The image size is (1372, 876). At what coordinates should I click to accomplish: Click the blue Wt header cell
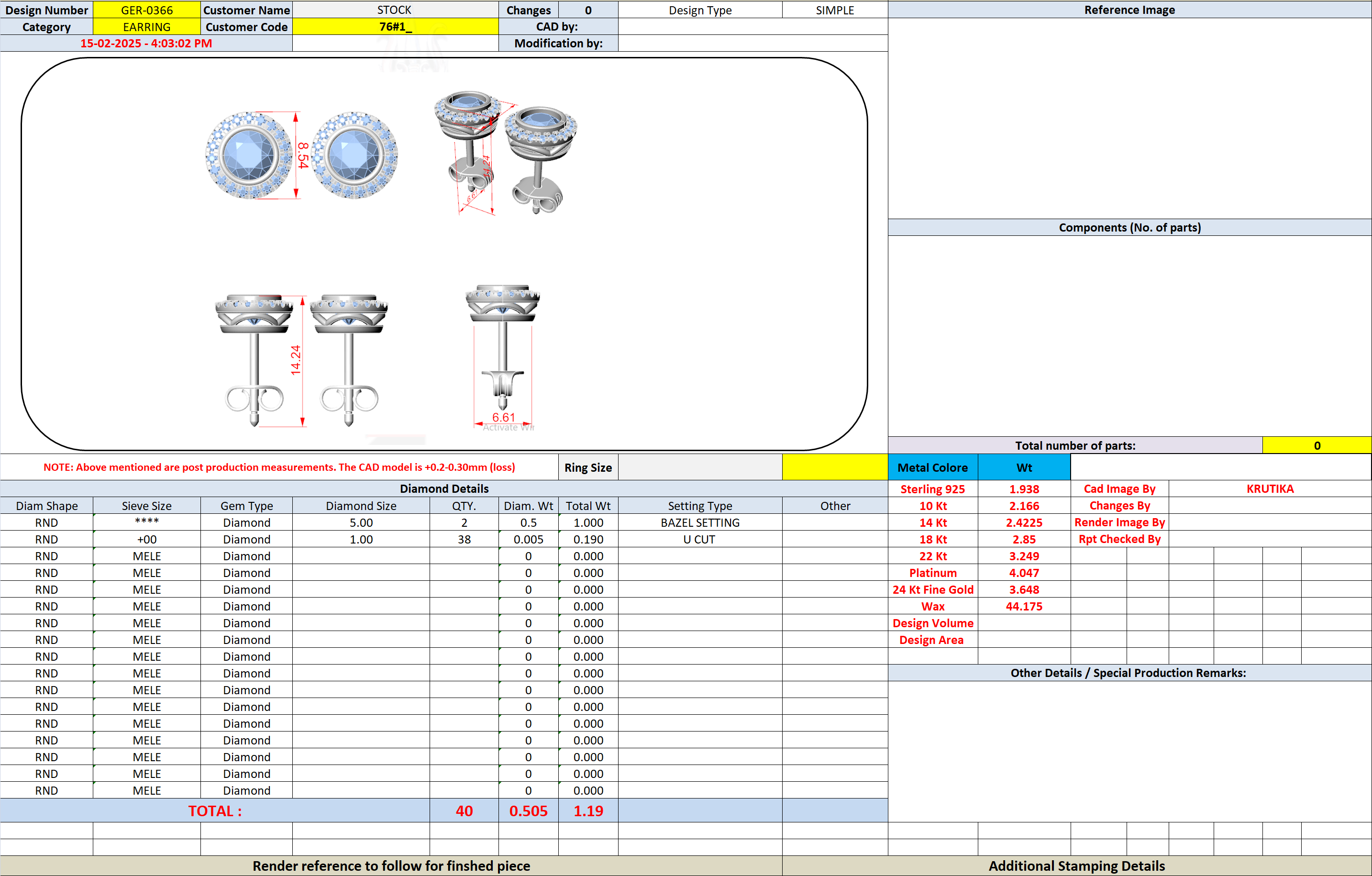[x=1024, y=467]
